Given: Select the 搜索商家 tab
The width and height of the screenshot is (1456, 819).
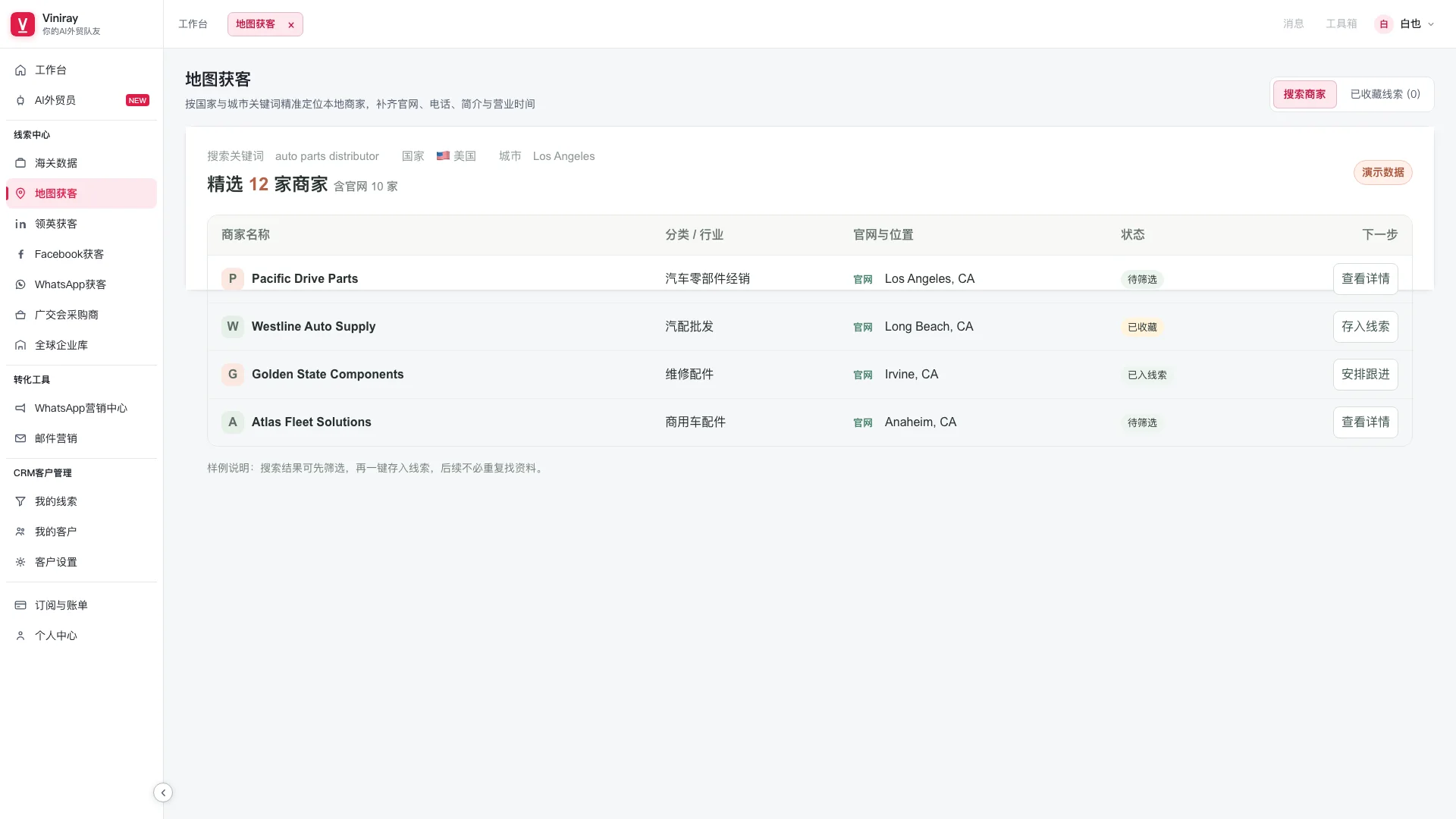Looking at the screenshot, I should [1304, 94].
